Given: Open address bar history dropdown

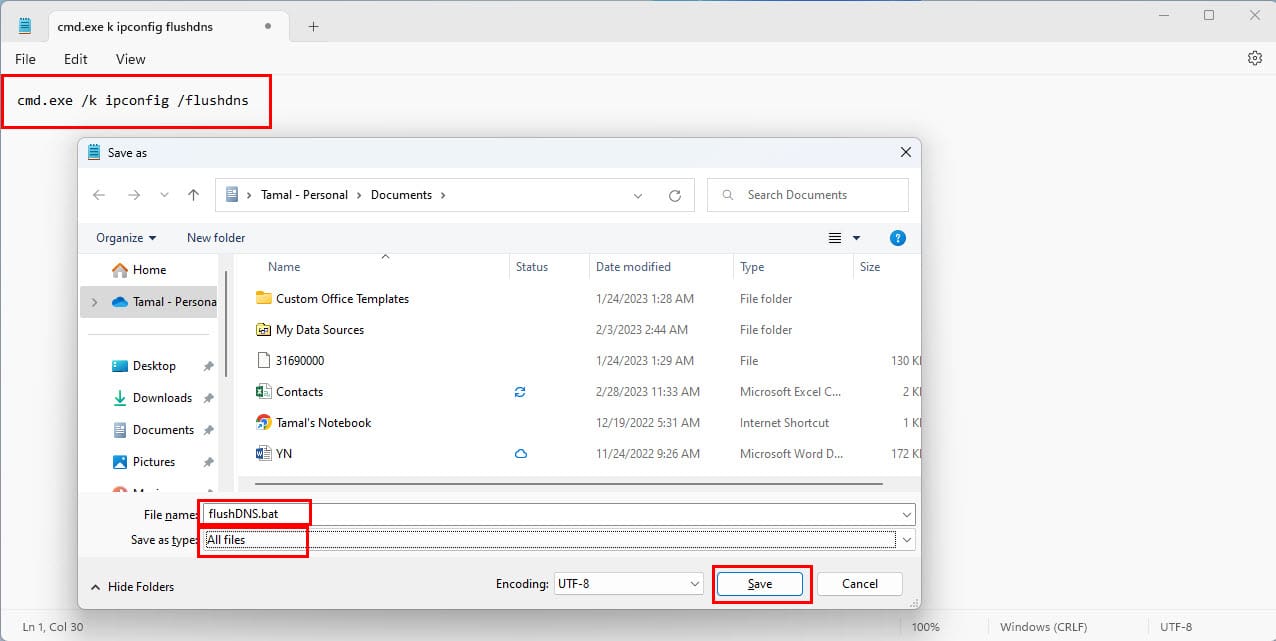Looking at the screenshot, I should [638, 196].
